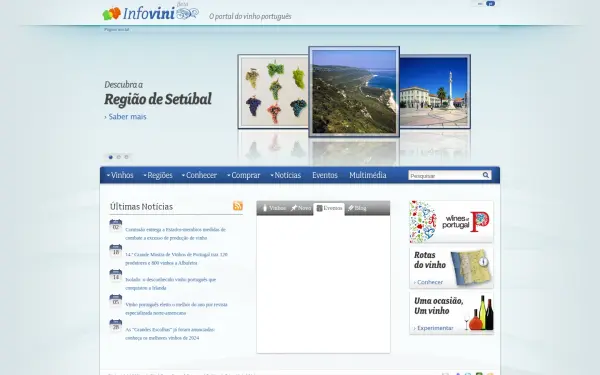The height and width of the screenshot is (375, 600).
Task: Select the PT language badge
Action: click(490, 3)
